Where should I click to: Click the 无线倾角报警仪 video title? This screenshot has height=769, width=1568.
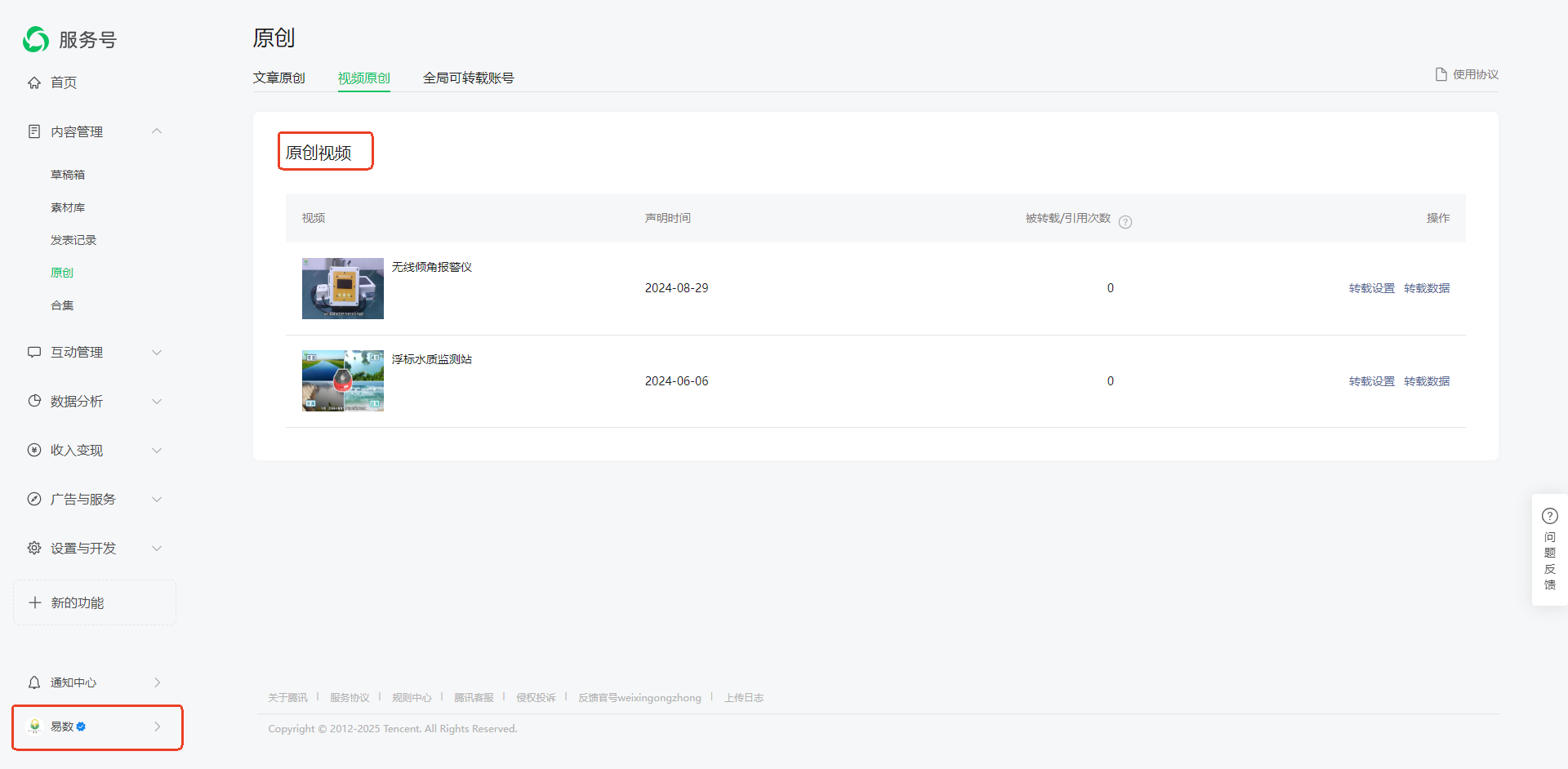point(431,267)
